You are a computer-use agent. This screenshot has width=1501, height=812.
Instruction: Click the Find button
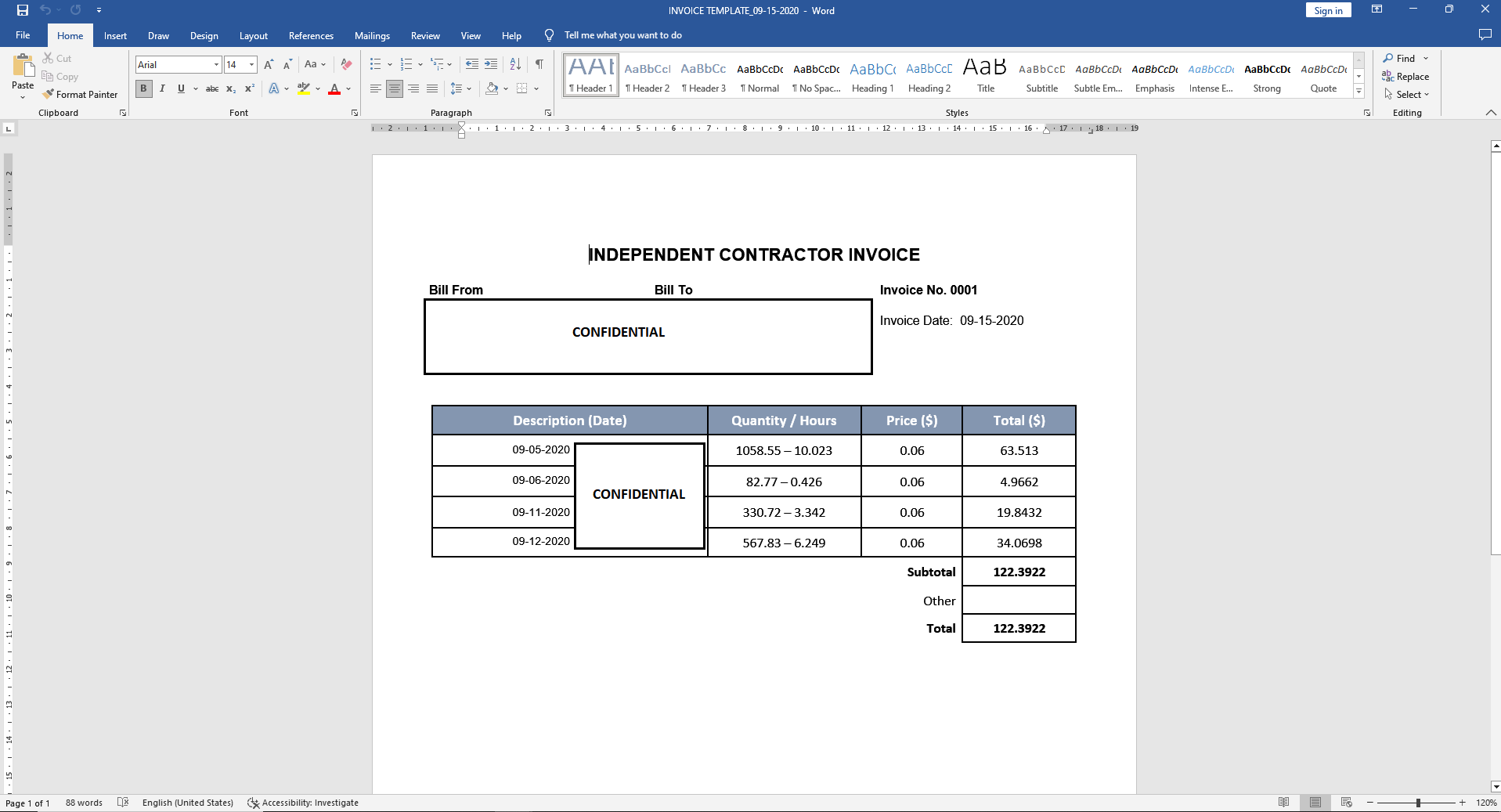coord(1400,59)
